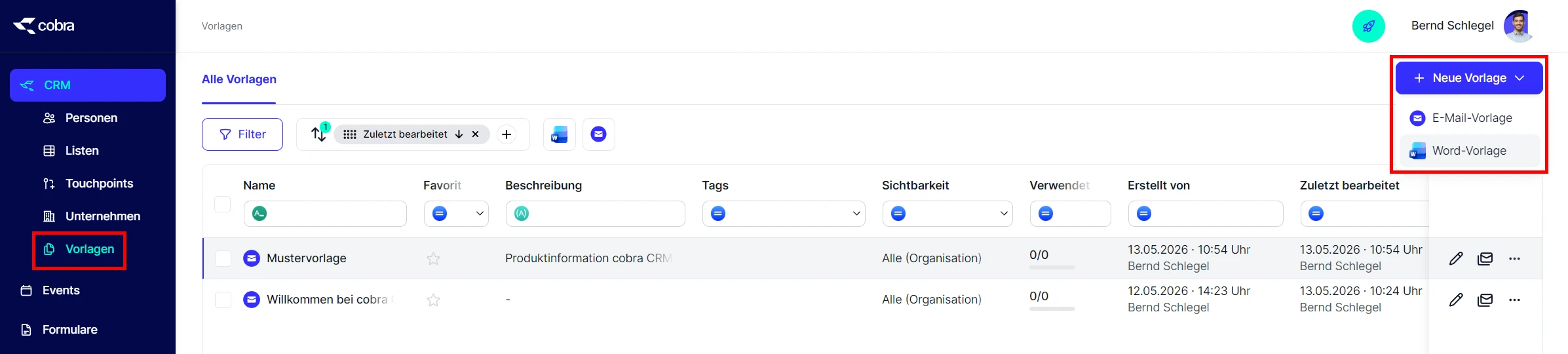Click the Bernd Schlegel user name
The image size is (1568, 354).
[1453, 26]
